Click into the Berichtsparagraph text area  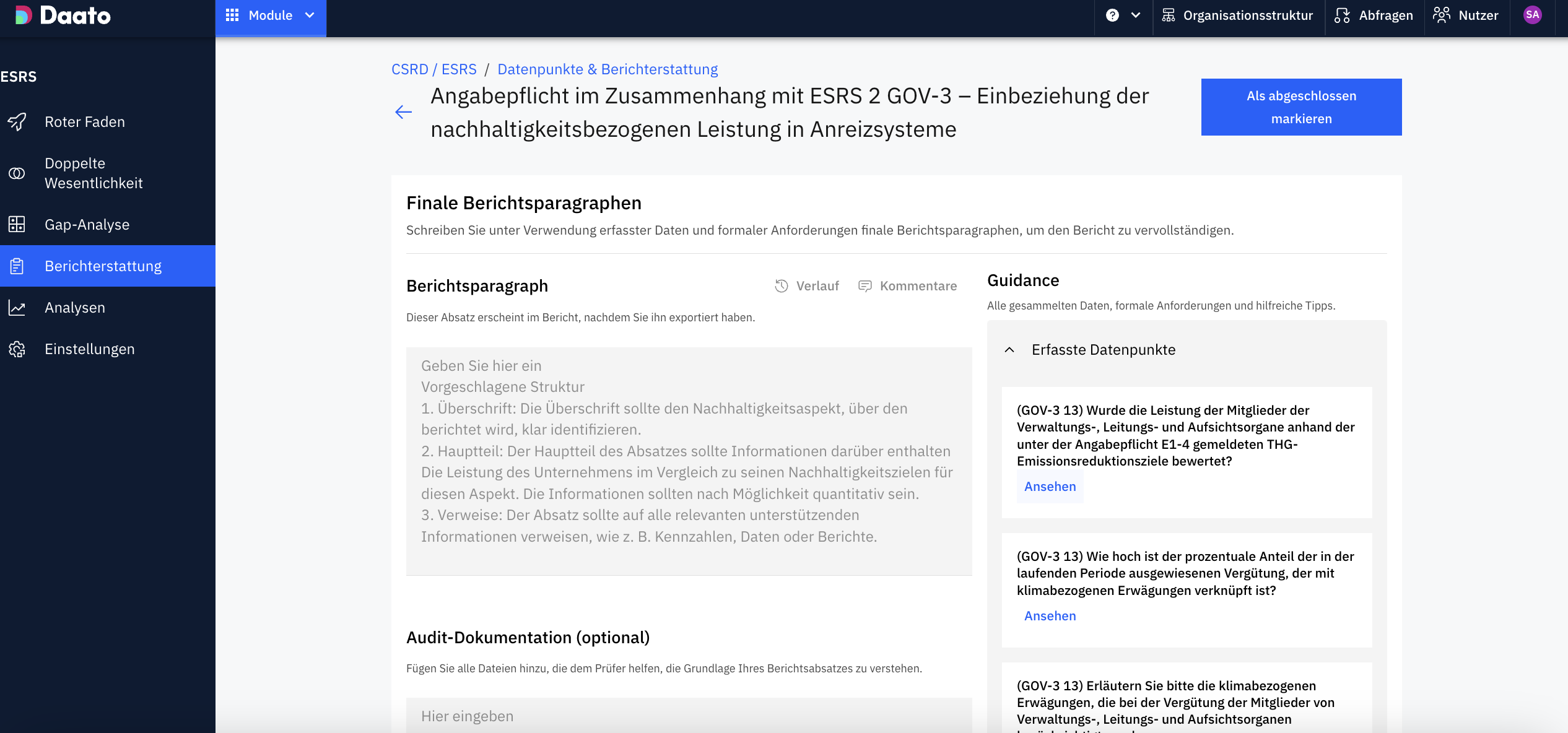coord(689,461)
